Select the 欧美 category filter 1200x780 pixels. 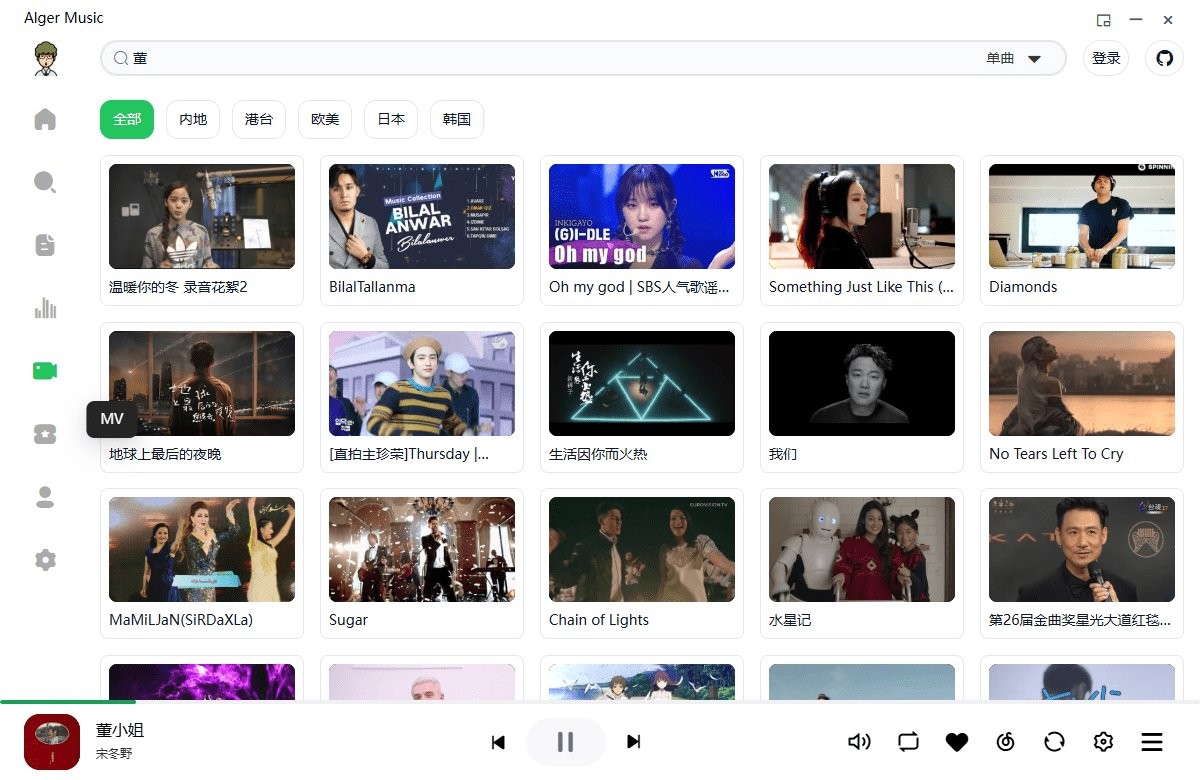[324, 119]
